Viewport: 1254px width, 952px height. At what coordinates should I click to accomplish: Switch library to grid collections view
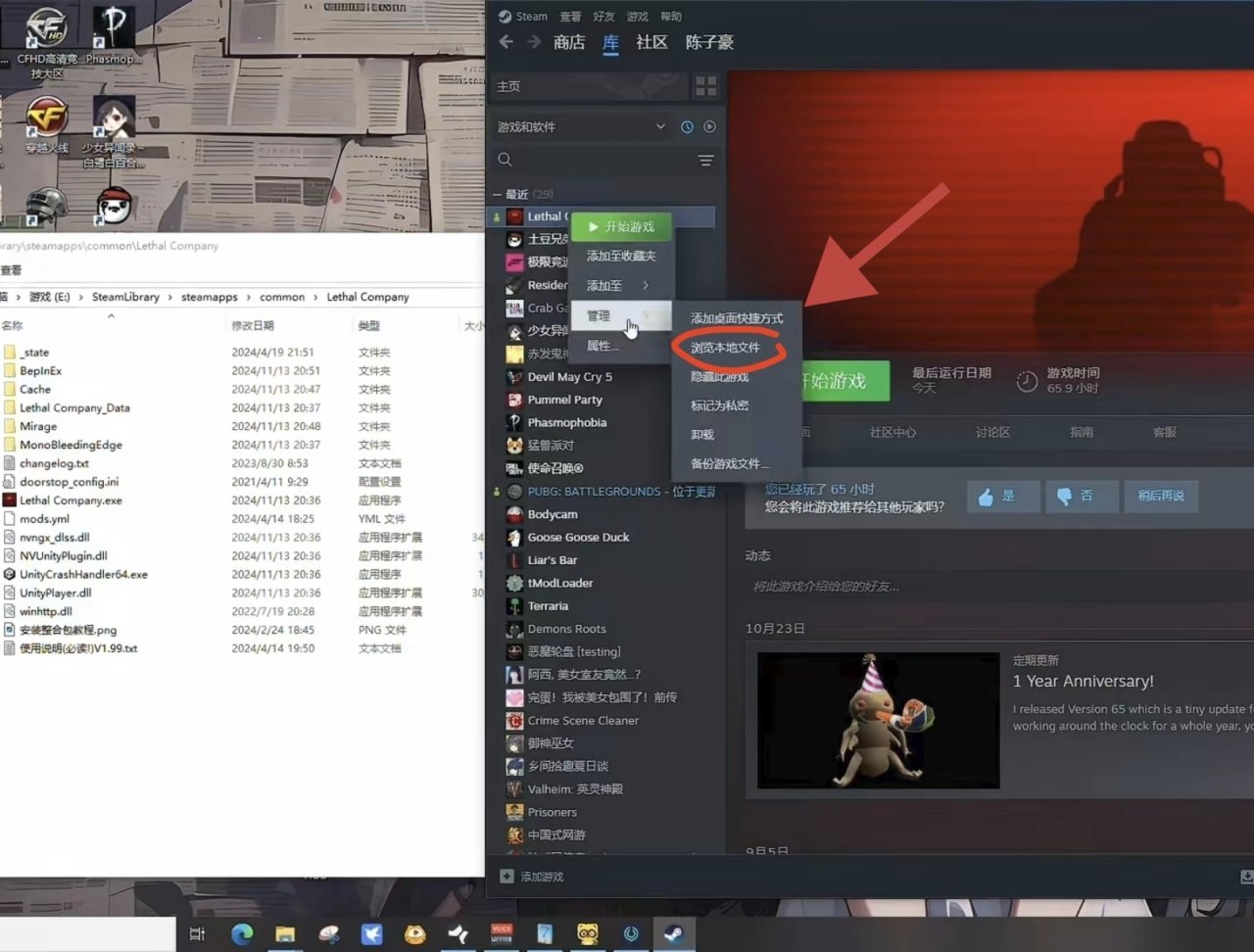coord(705,86)
